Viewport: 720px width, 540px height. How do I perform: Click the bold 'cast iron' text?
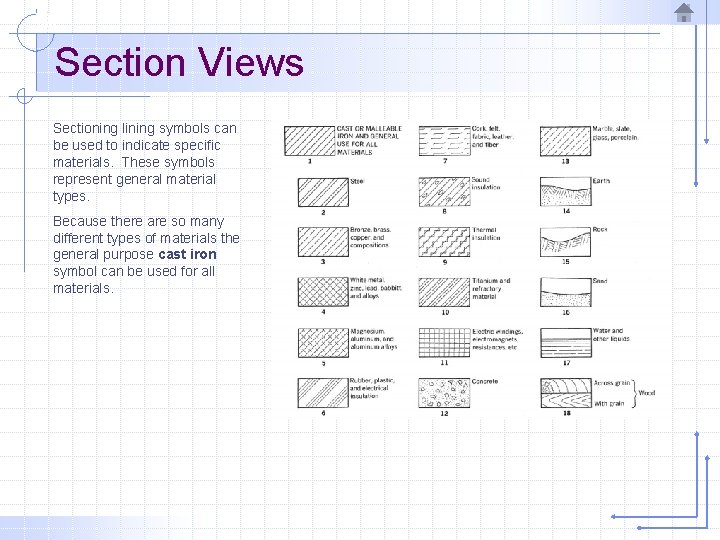(187, 254)
